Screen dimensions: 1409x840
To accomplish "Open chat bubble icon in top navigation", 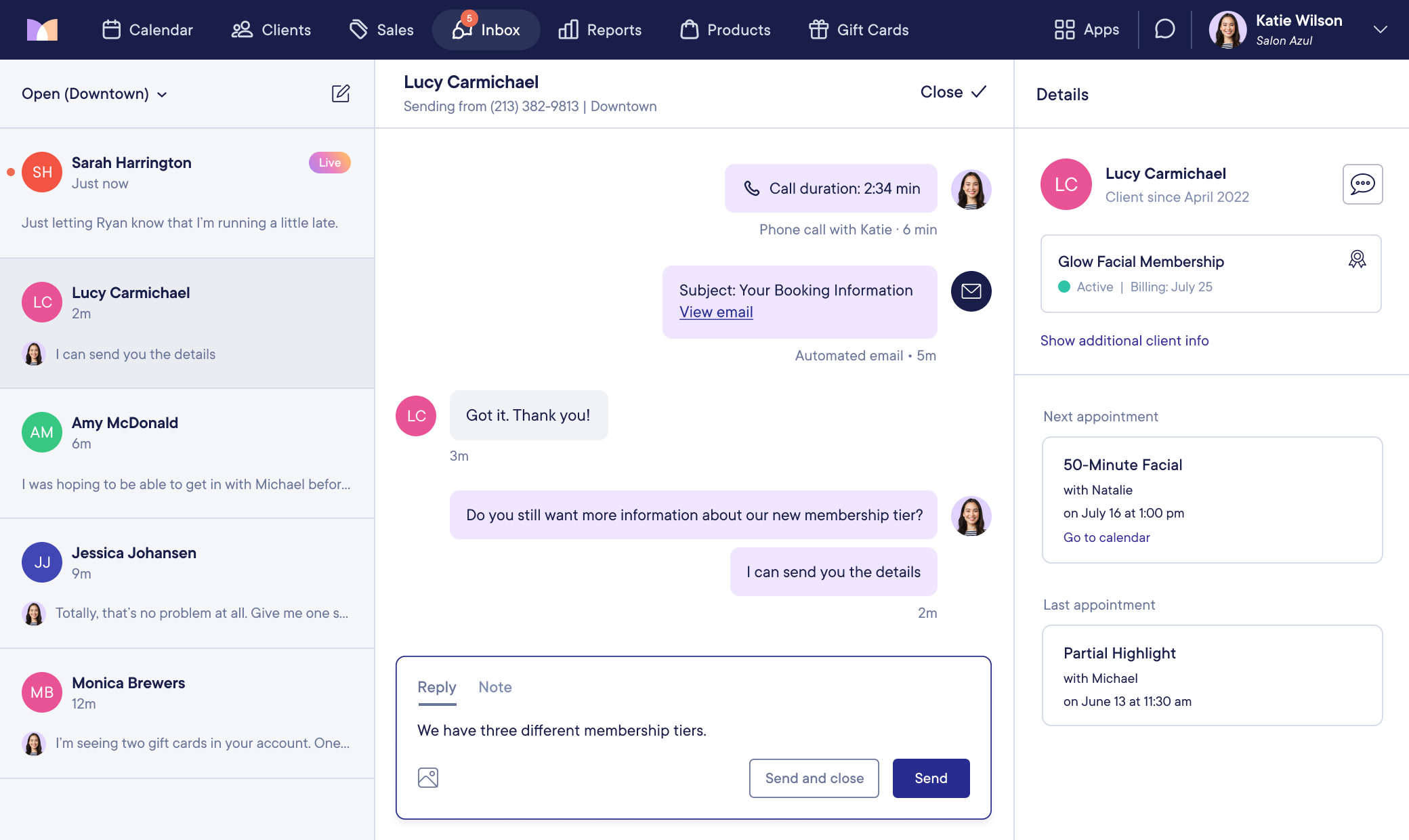I will click(1164, 29).
